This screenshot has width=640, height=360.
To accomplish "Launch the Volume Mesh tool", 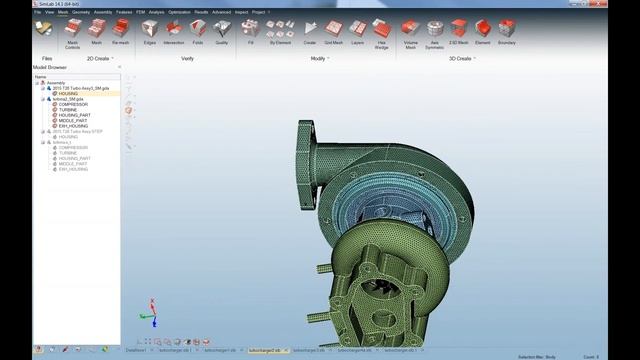I will coord(411,35).
